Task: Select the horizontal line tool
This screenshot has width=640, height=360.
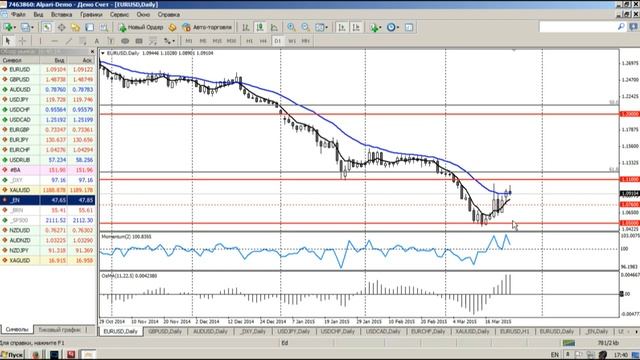Action: (x=54, y=41)
